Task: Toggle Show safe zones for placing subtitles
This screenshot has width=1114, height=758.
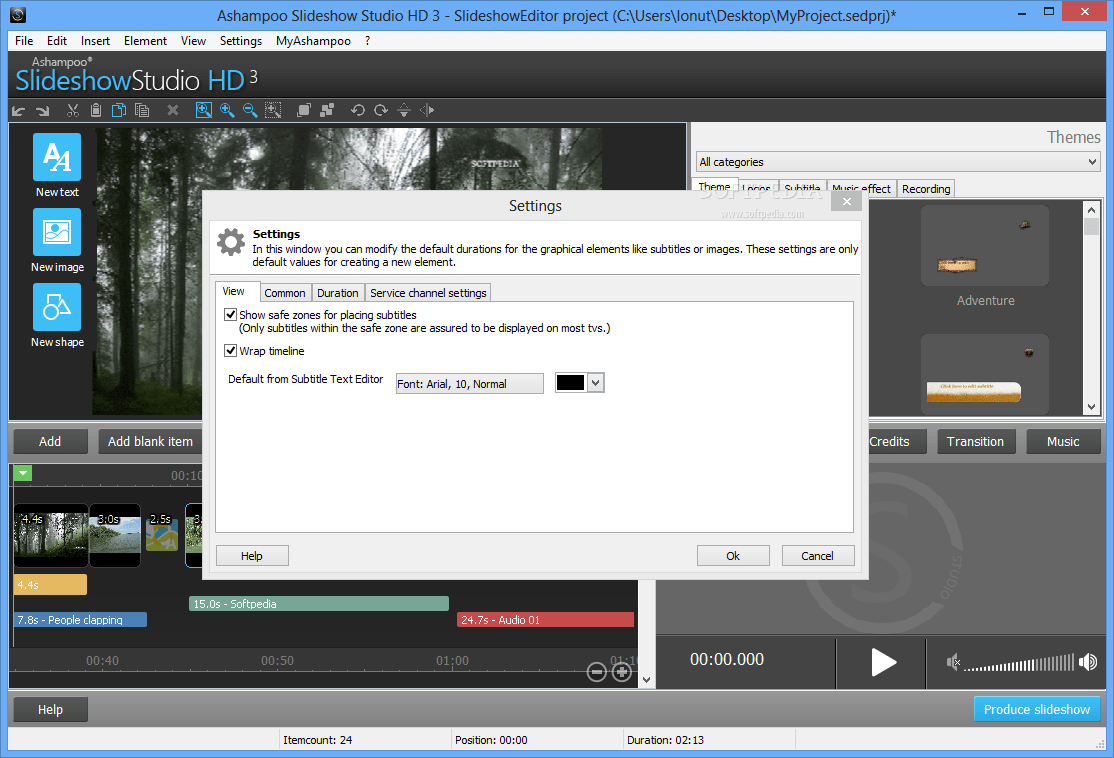Action: pyautogui.click(x=230, y=314)
